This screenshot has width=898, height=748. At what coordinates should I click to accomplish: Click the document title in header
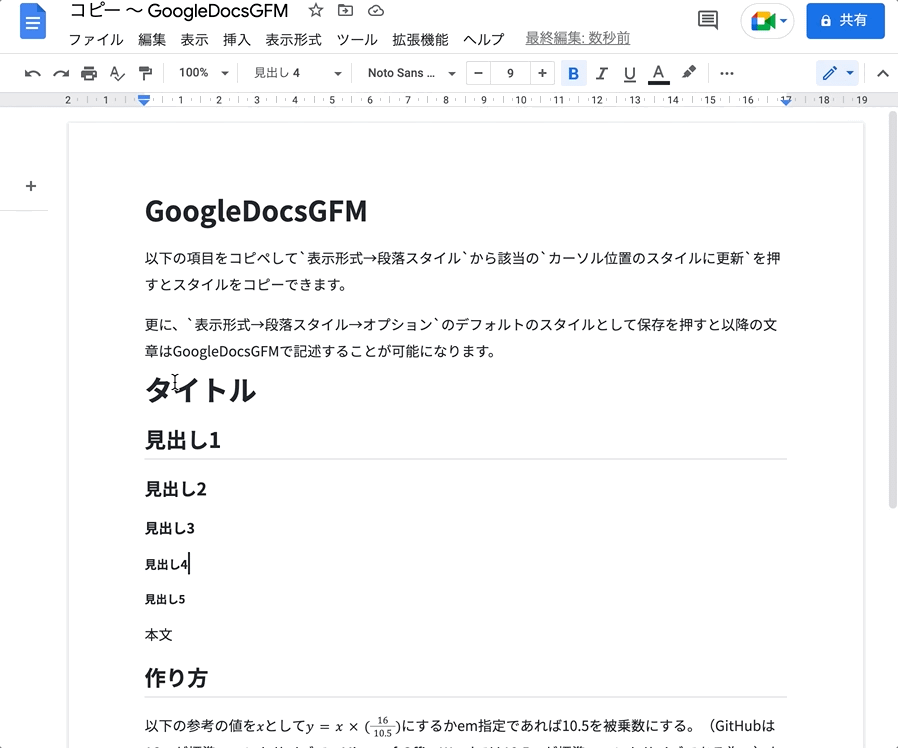(x=179, y=10)
